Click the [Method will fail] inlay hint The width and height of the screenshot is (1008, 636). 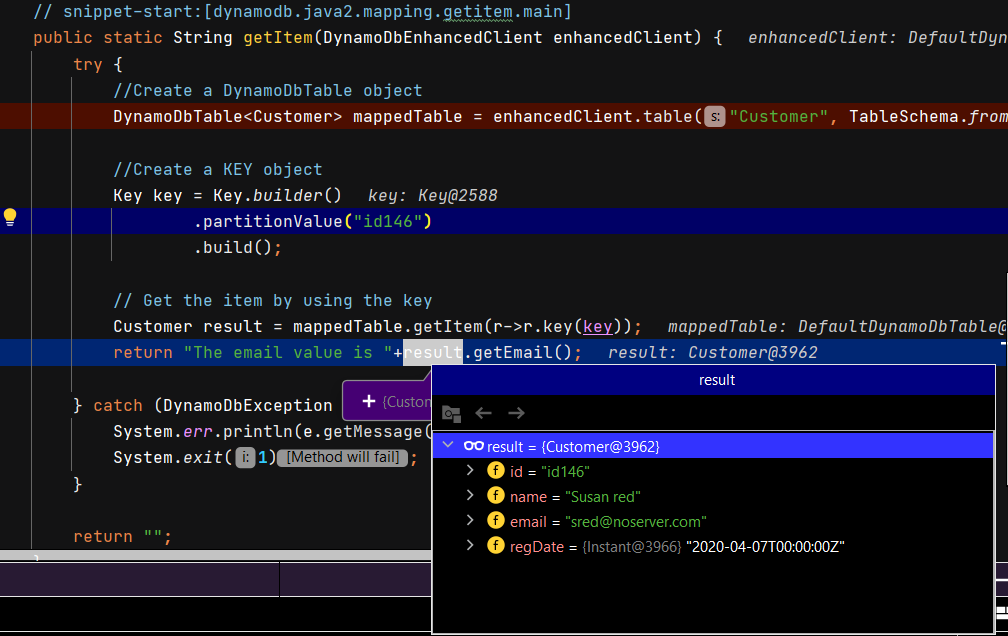343,457
